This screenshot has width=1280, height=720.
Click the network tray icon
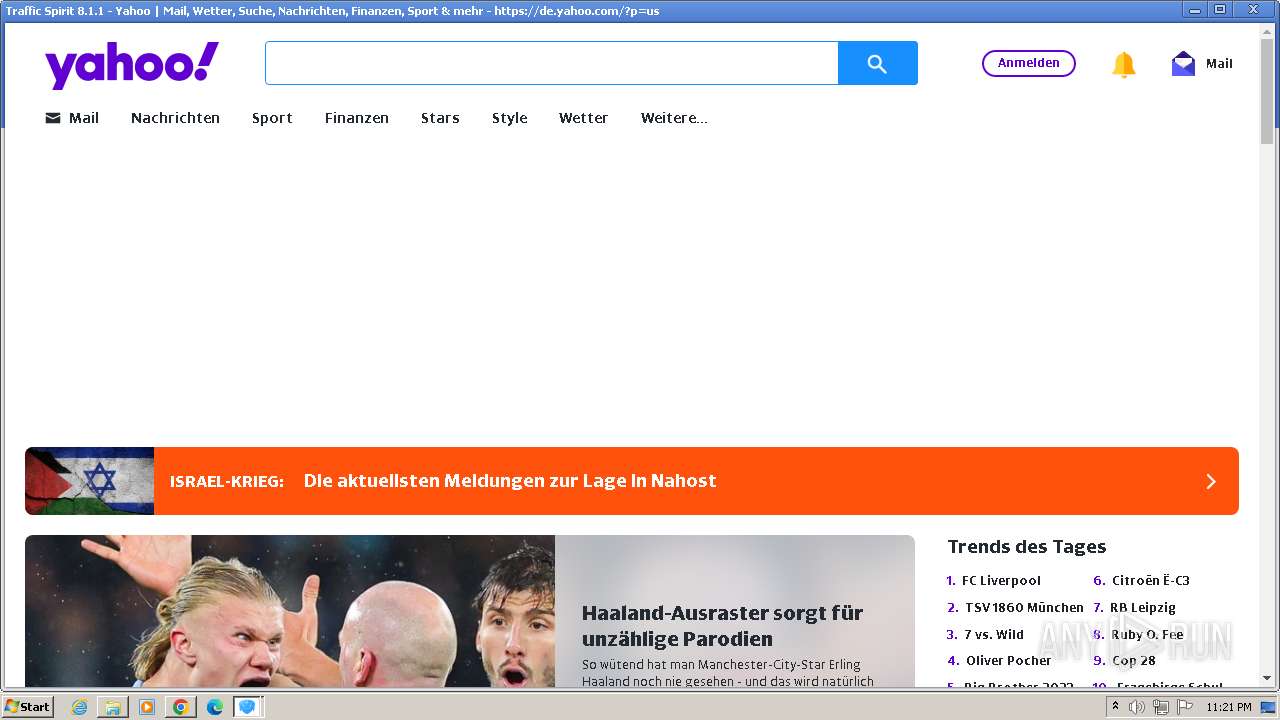(1161, 707)
